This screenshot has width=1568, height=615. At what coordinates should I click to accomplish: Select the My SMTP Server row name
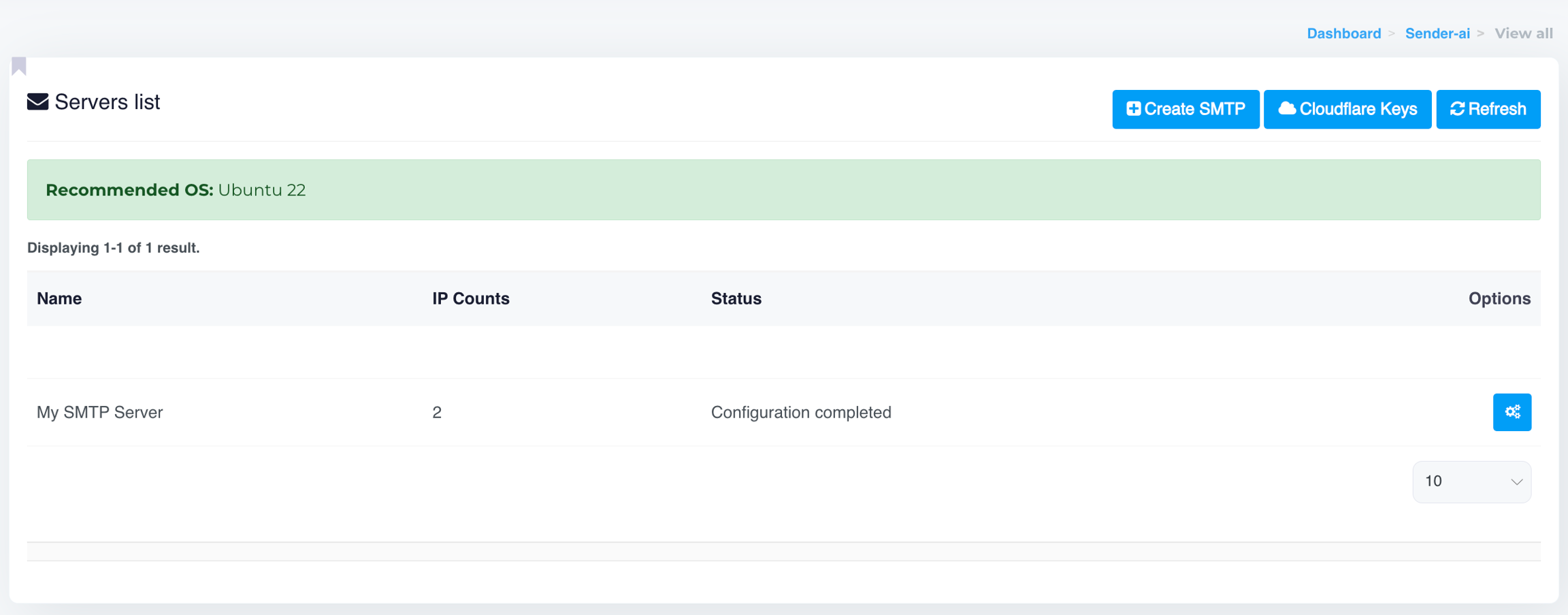(x=99, y=412)
